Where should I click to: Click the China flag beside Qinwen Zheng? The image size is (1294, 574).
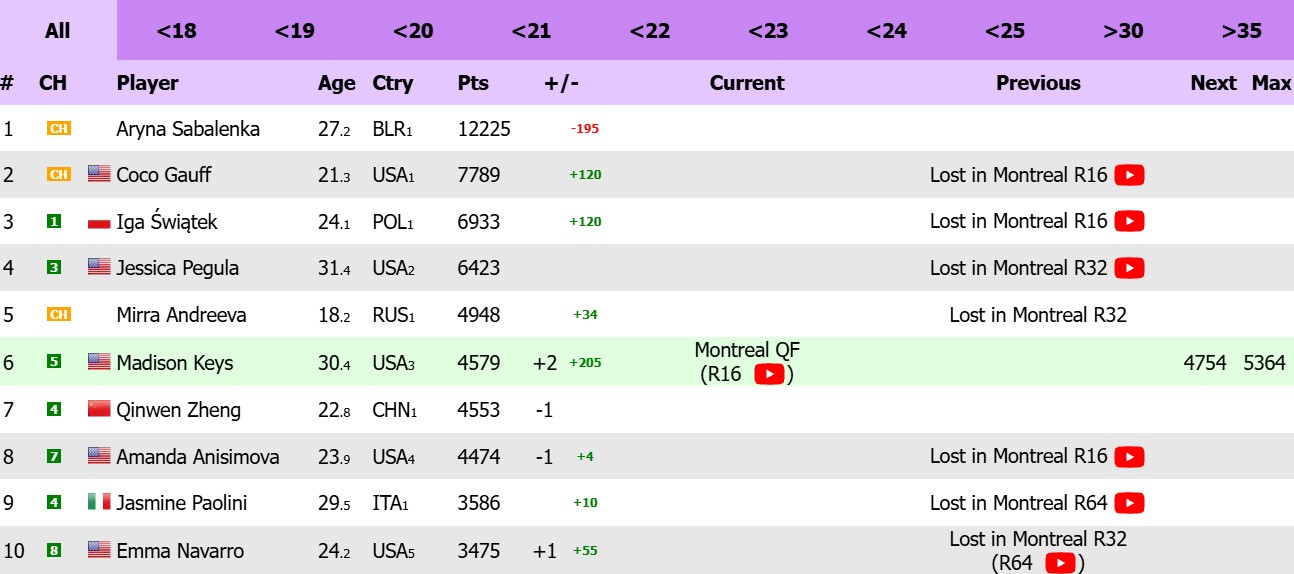(x=99, y=409)
